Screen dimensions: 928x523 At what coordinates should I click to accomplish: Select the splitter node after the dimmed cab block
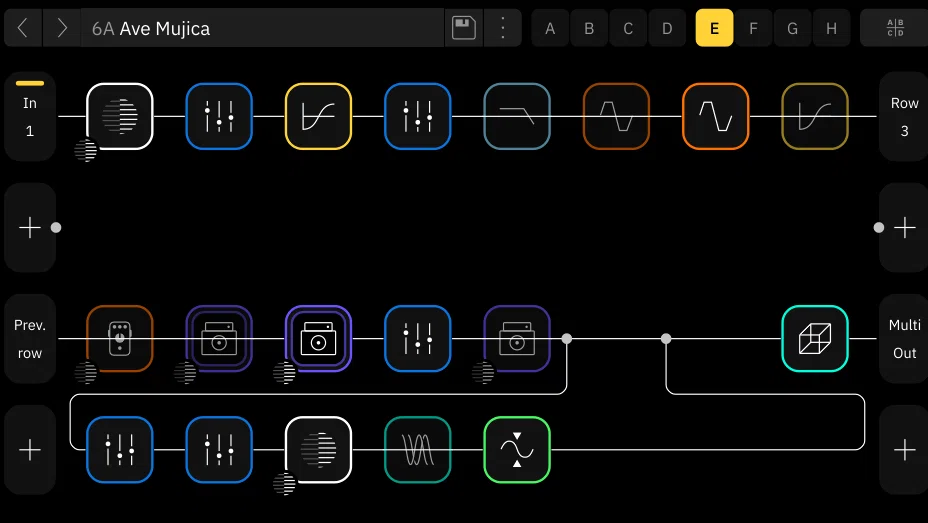567,338
